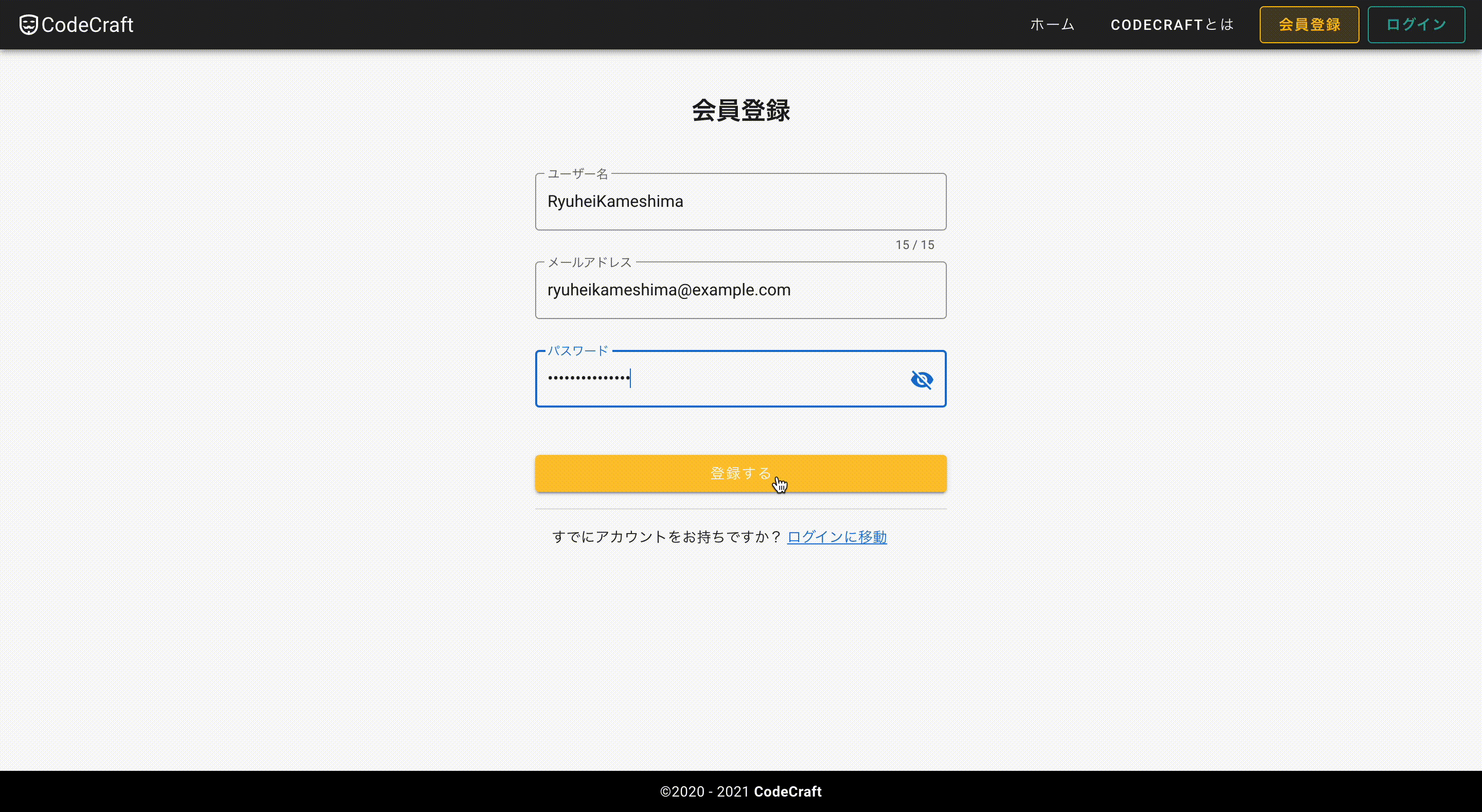Toggle password visibility with the eye icon
Viewport: 1482px width, 812px height.
tap(922, 379)
